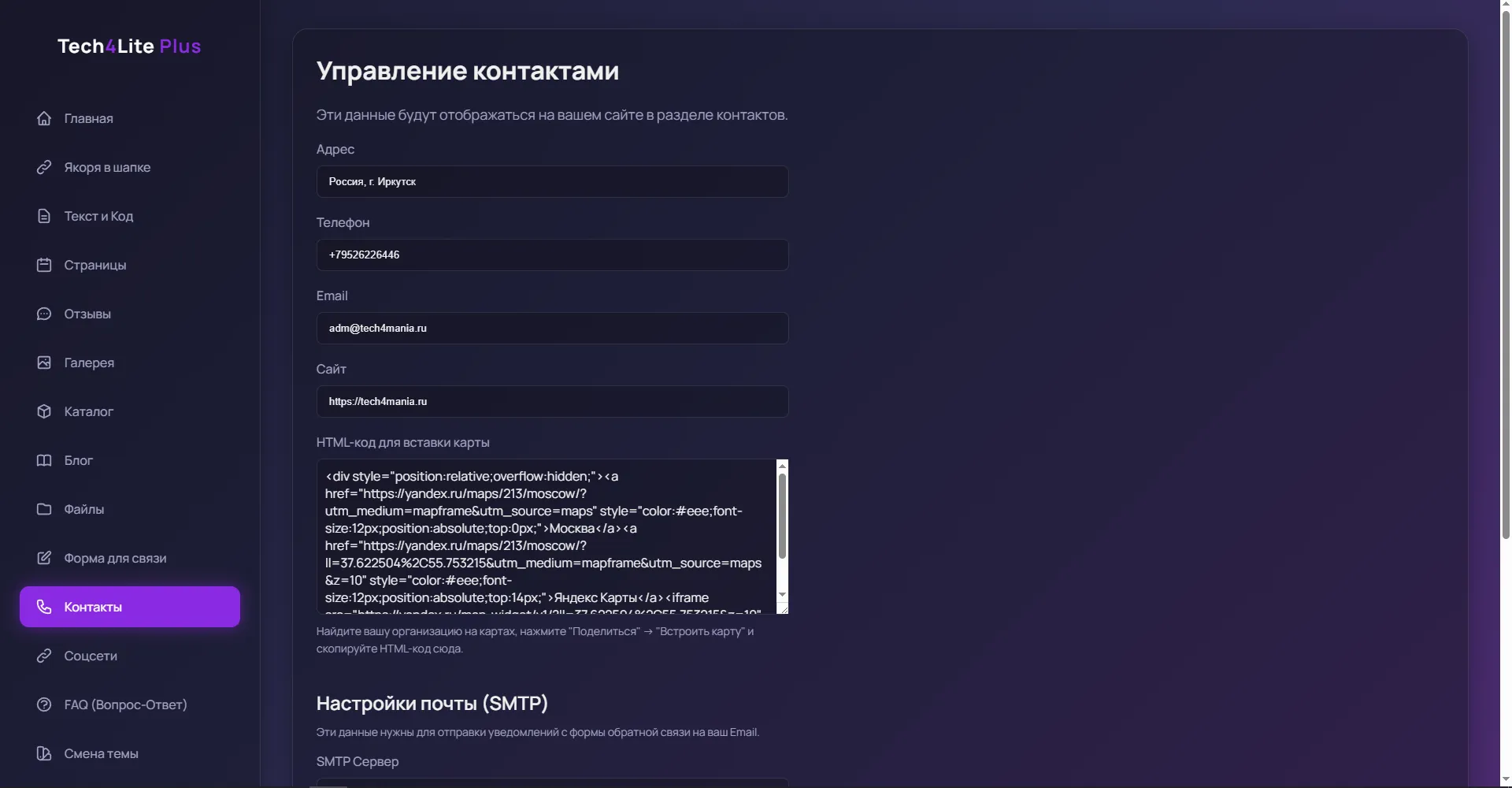Select the active Контакты menu item
Screen dimensions: 1512x788
point(130,607)
